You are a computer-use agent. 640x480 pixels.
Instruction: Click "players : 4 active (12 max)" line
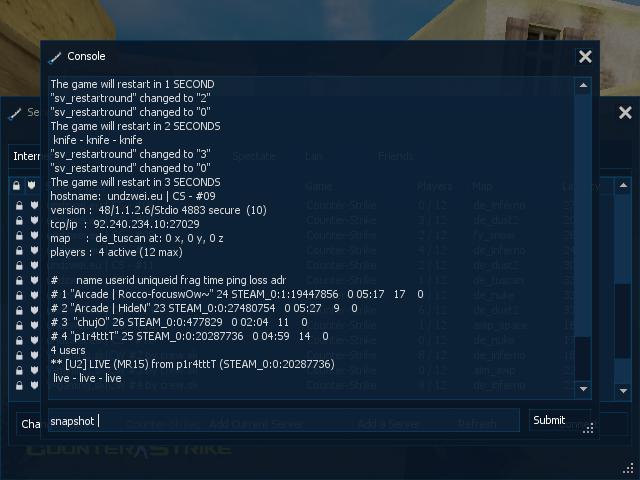click(x=116, y=252)
